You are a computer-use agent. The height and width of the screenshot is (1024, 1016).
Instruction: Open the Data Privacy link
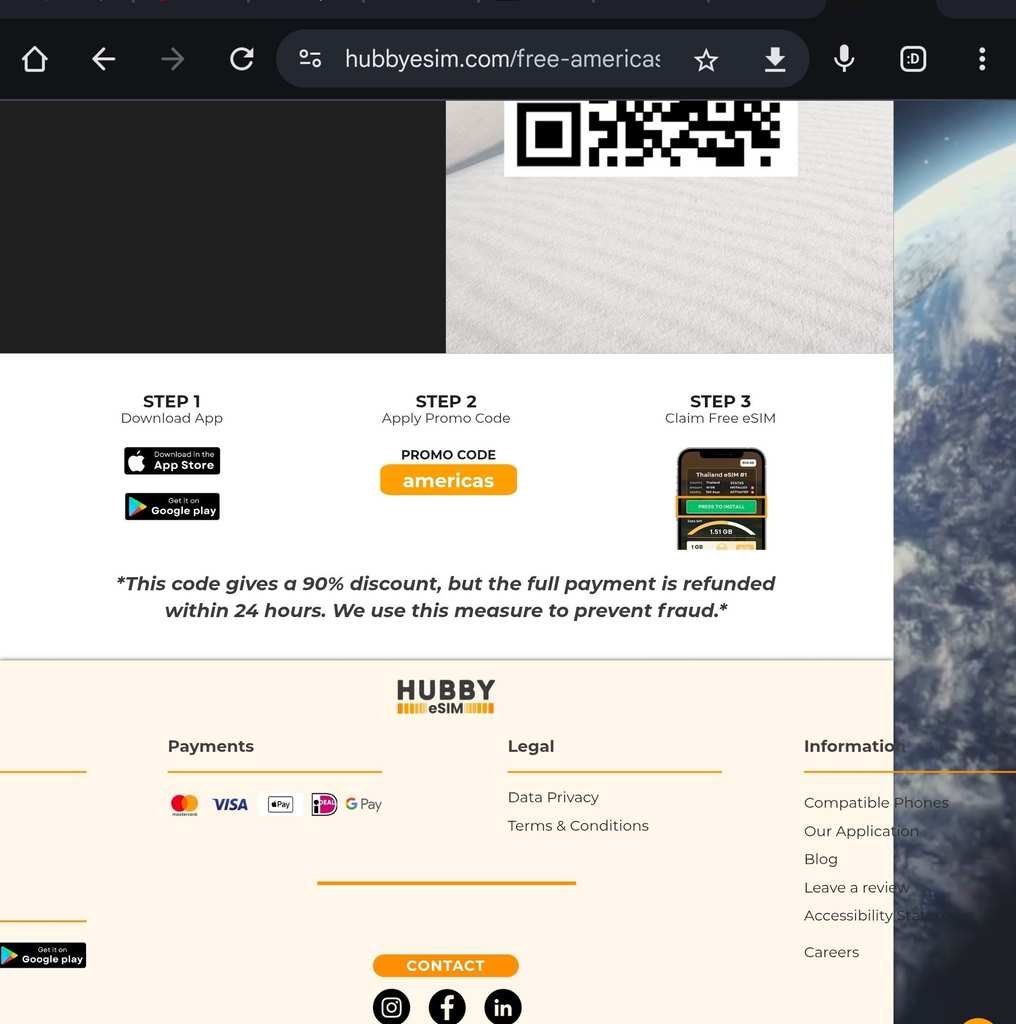coord(553,797)
